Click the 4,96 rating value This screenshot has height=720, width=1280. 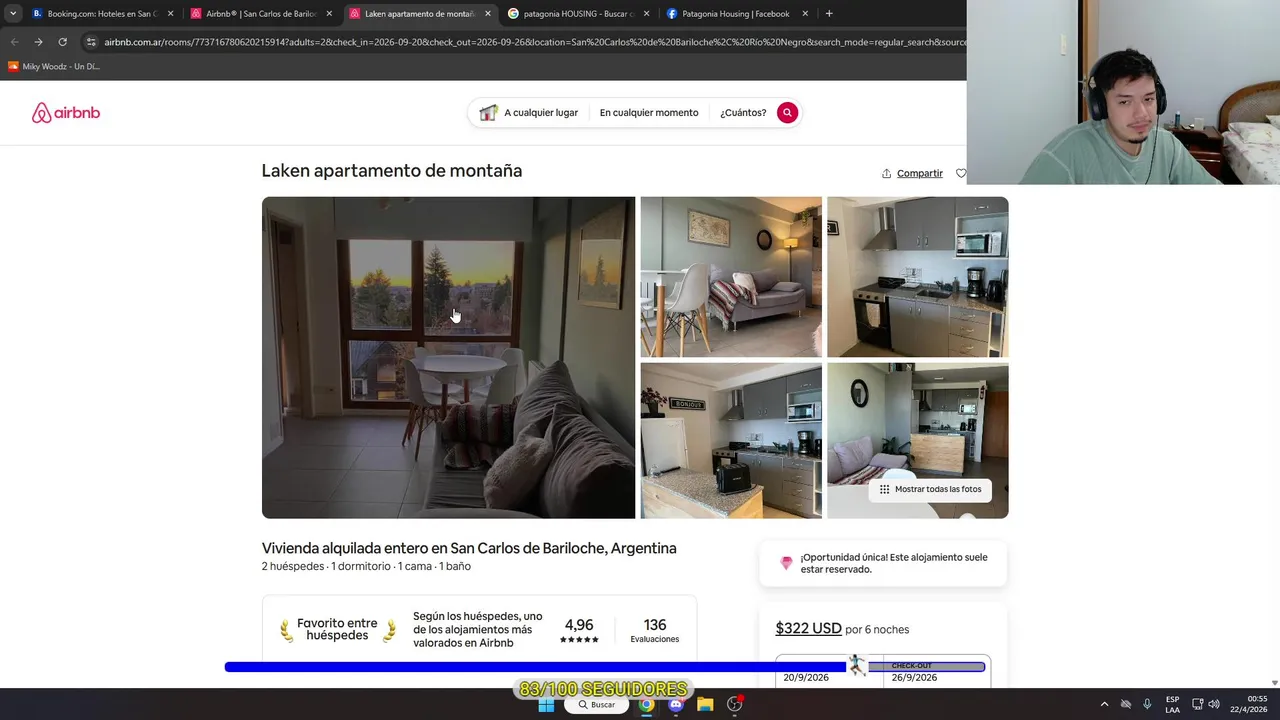click(579, 625)
